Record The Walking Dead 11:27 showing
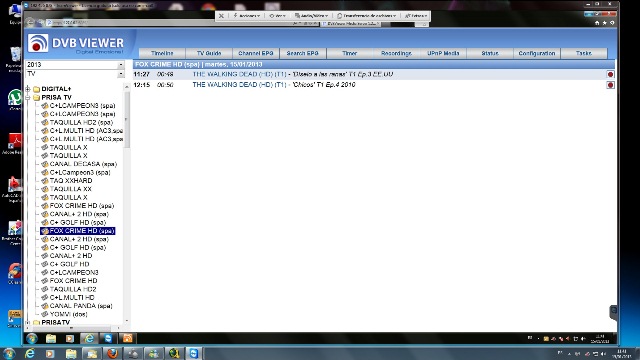640x360 pixels. click(x=610, y=74)
